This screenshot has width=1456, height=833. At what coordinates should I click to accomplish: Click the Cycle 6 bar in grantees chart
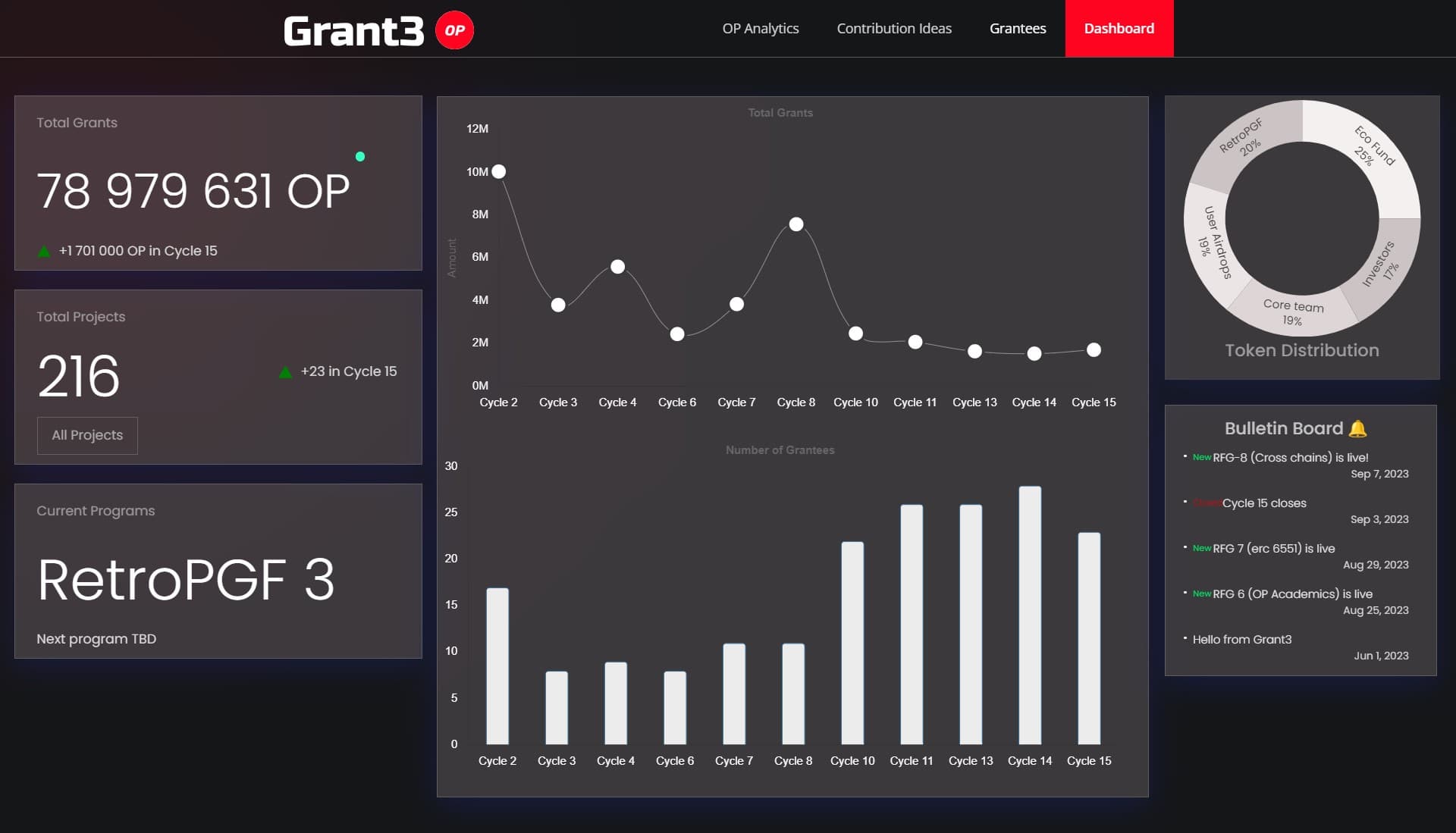675,707
